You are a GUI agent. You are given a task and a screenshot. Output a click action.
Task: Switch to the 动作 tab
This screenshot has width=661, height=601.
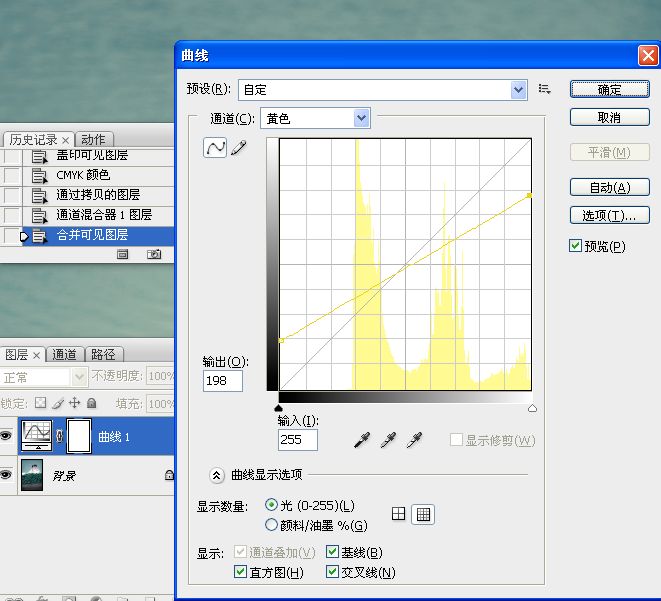(x=93, y=140)
